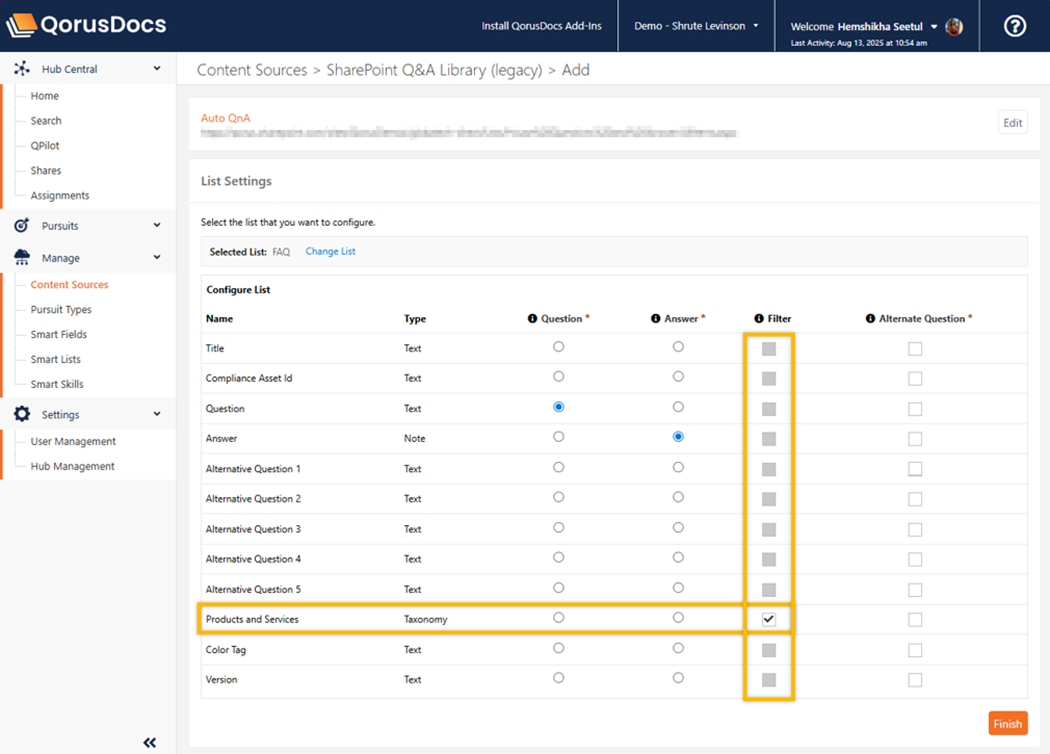Screen dimensions: 1050x754
Task: Collapse sidebar with double chevron icon
Action: point(149,742)
